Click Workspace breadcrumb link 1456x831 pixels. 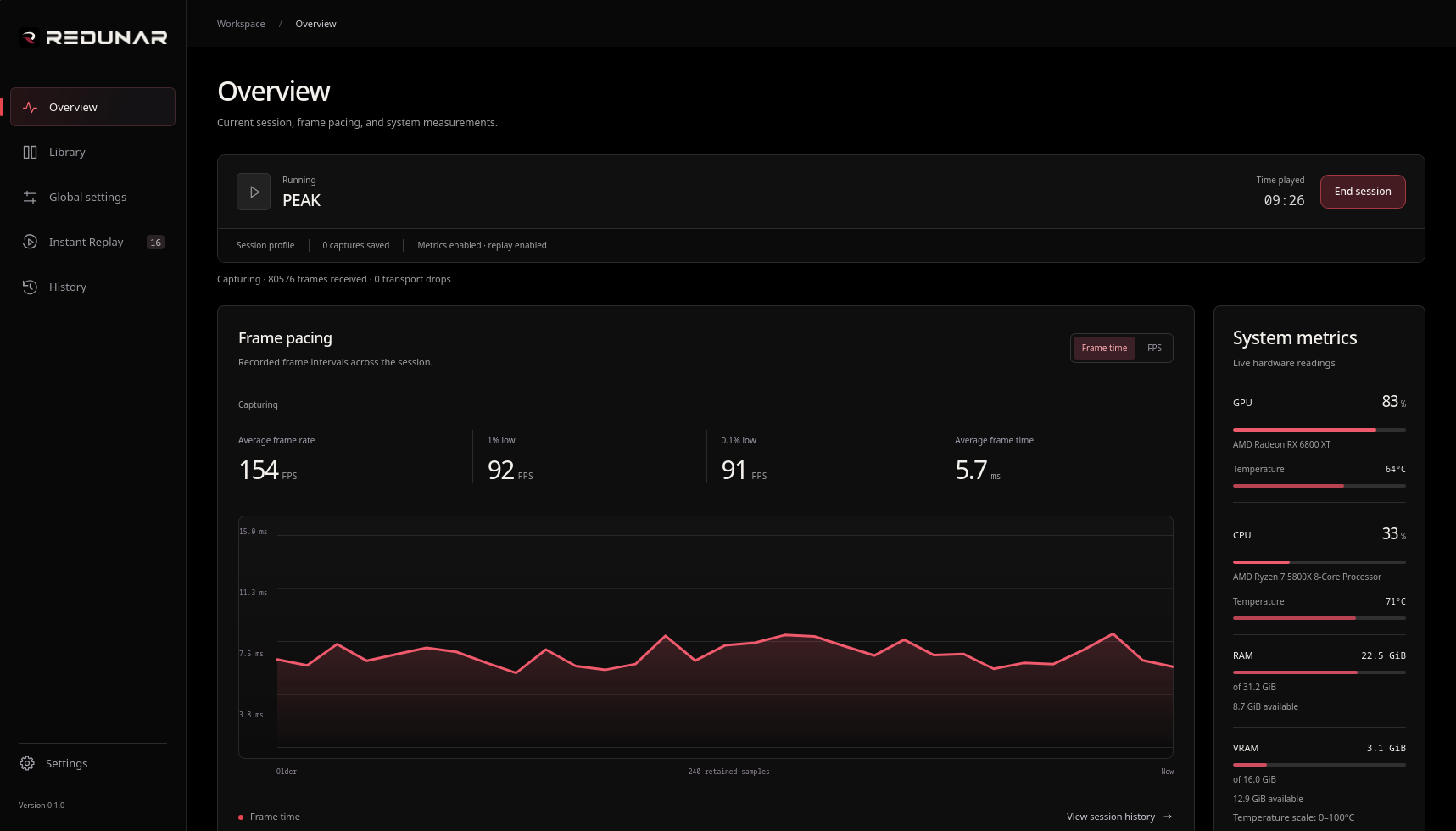click(241, 24)
